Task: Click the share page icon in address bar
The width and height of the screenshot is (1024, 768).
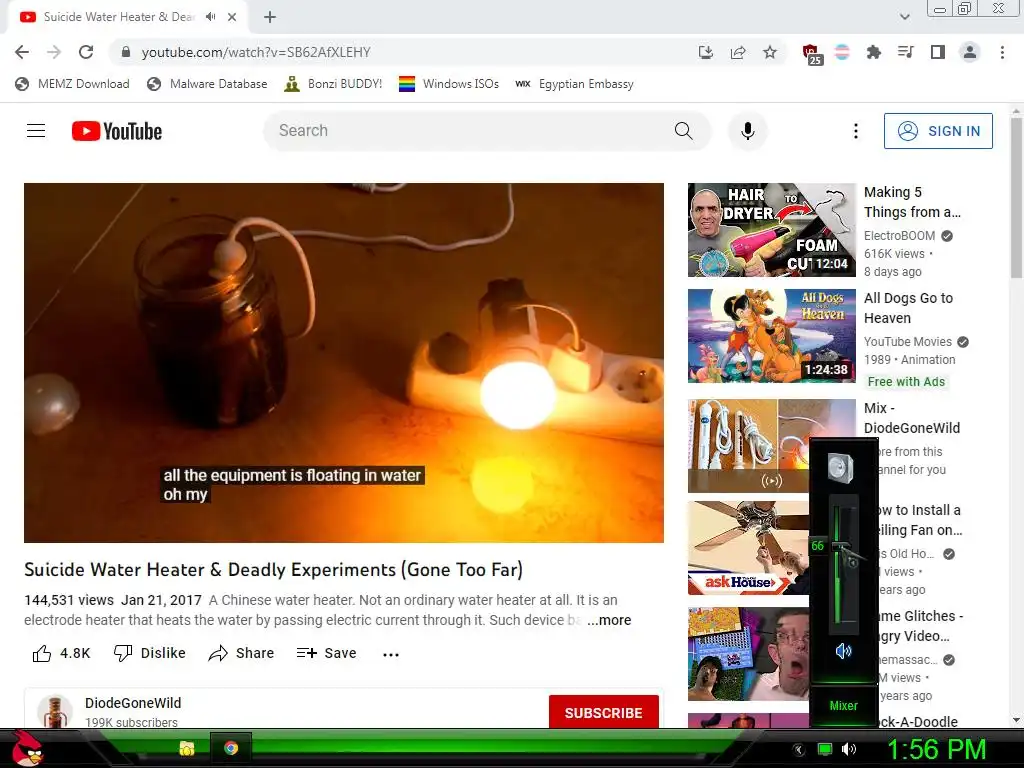Action: coord(738,52)
